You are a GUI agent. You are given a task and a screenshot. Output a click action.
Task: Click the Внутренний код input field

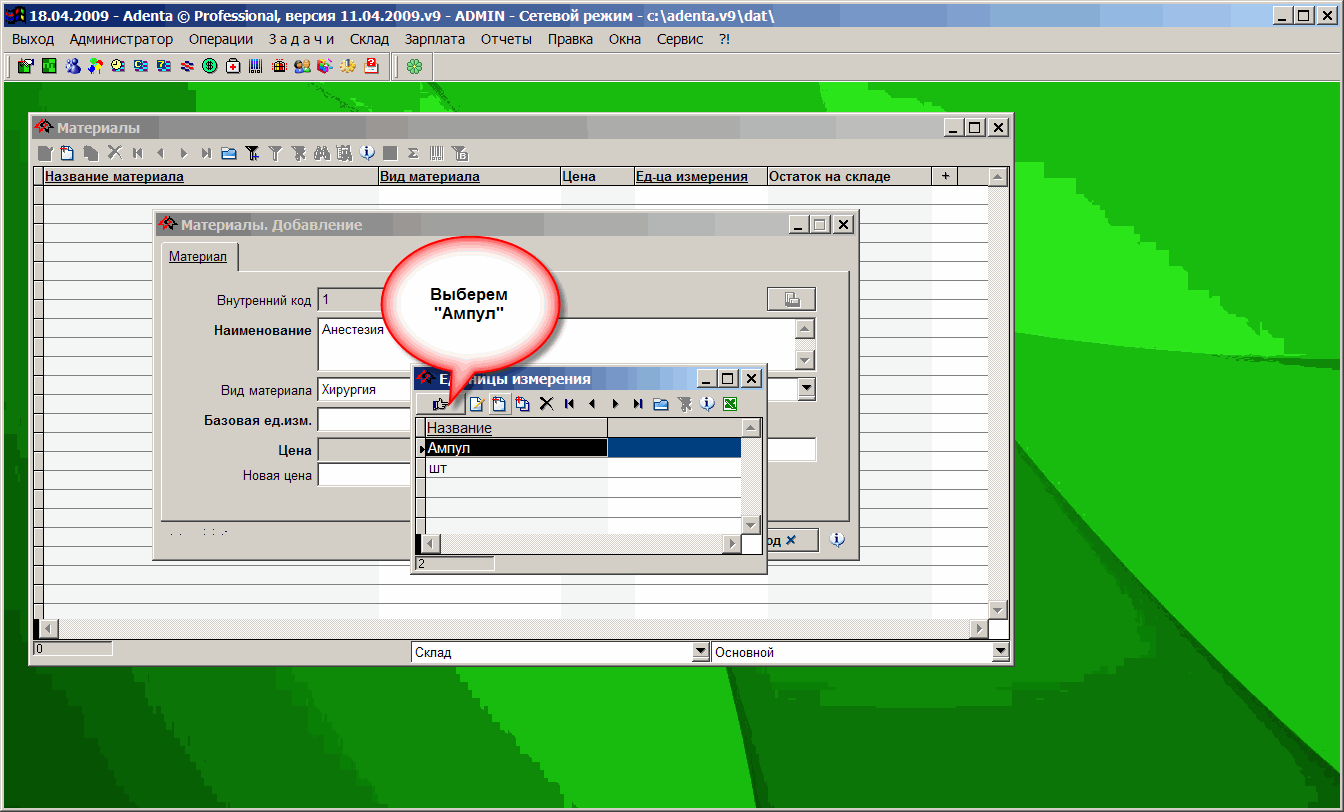click(350, 299)
